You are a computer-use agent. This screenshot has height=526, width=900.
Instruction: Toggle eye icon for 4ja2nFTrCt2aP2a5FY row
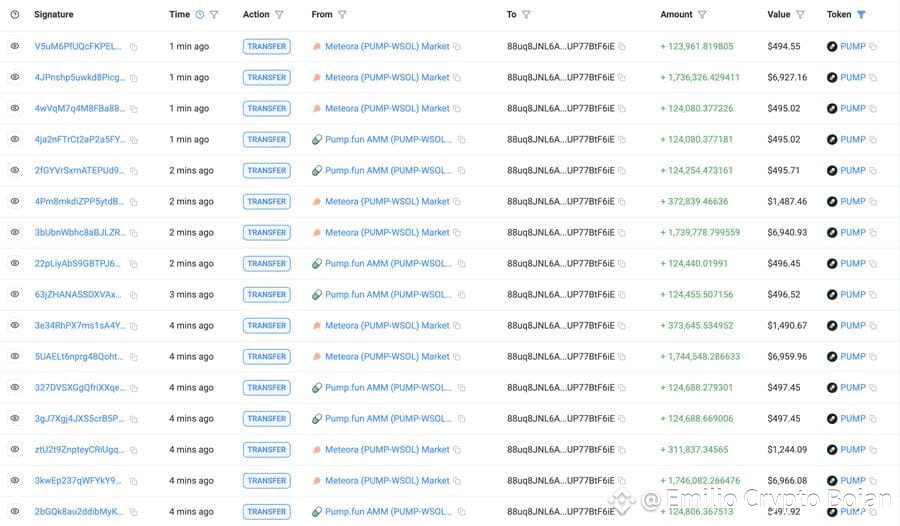click(15, 139)
